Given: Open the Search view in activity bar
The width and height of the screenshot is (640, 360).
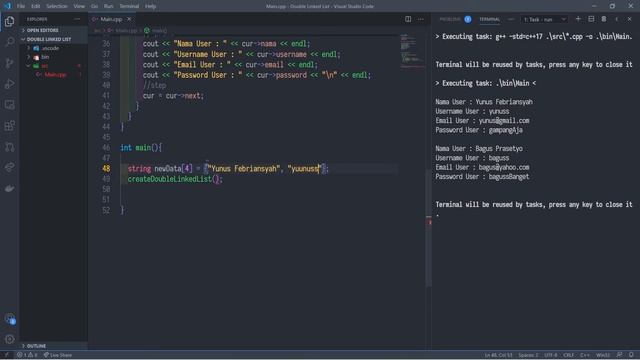Looking at the screenshot, I should pos(9,42).
